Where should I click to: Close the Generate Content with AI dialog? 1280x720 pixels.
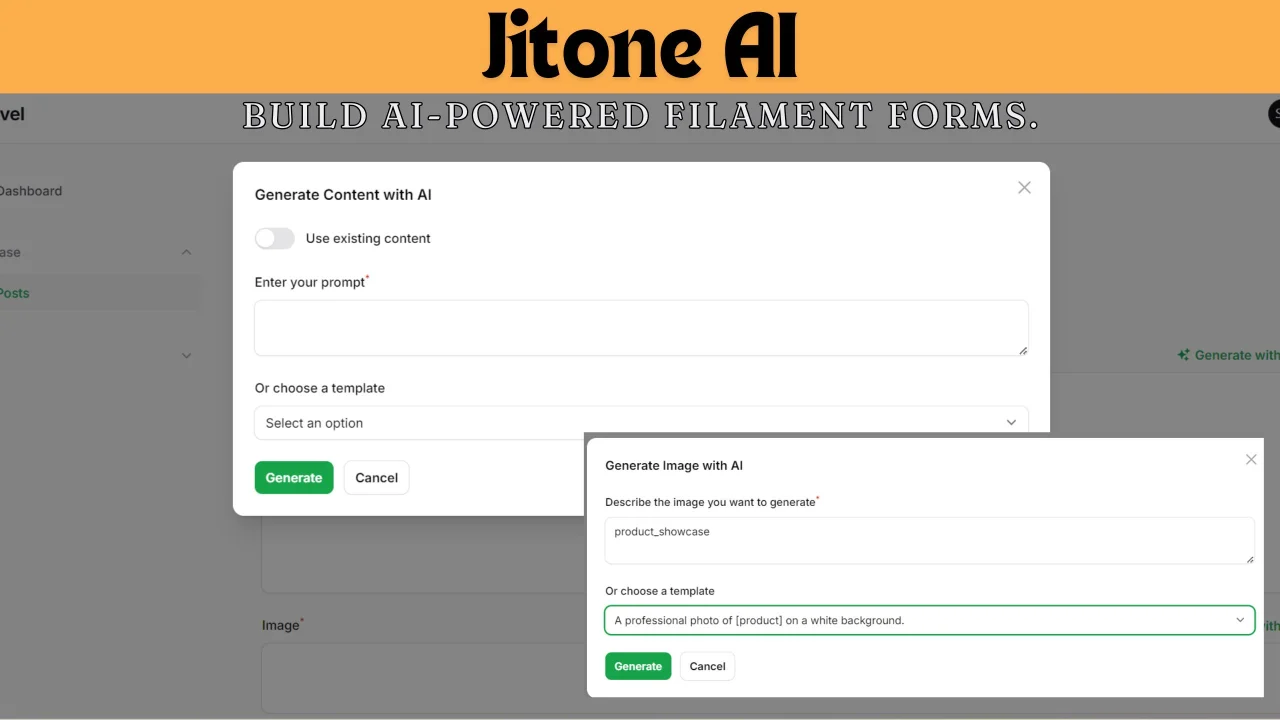(x=1024, y=187)
